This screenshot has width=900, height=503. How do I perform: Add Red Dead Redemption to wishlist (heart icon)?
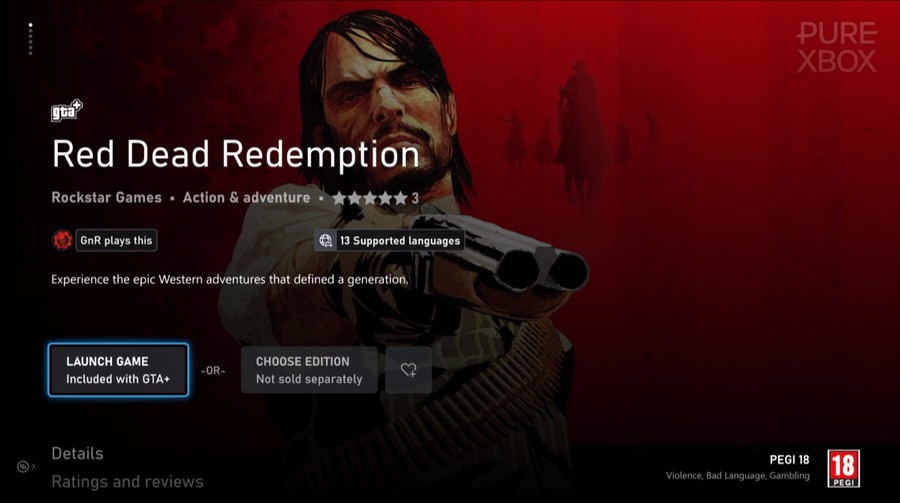408,370
